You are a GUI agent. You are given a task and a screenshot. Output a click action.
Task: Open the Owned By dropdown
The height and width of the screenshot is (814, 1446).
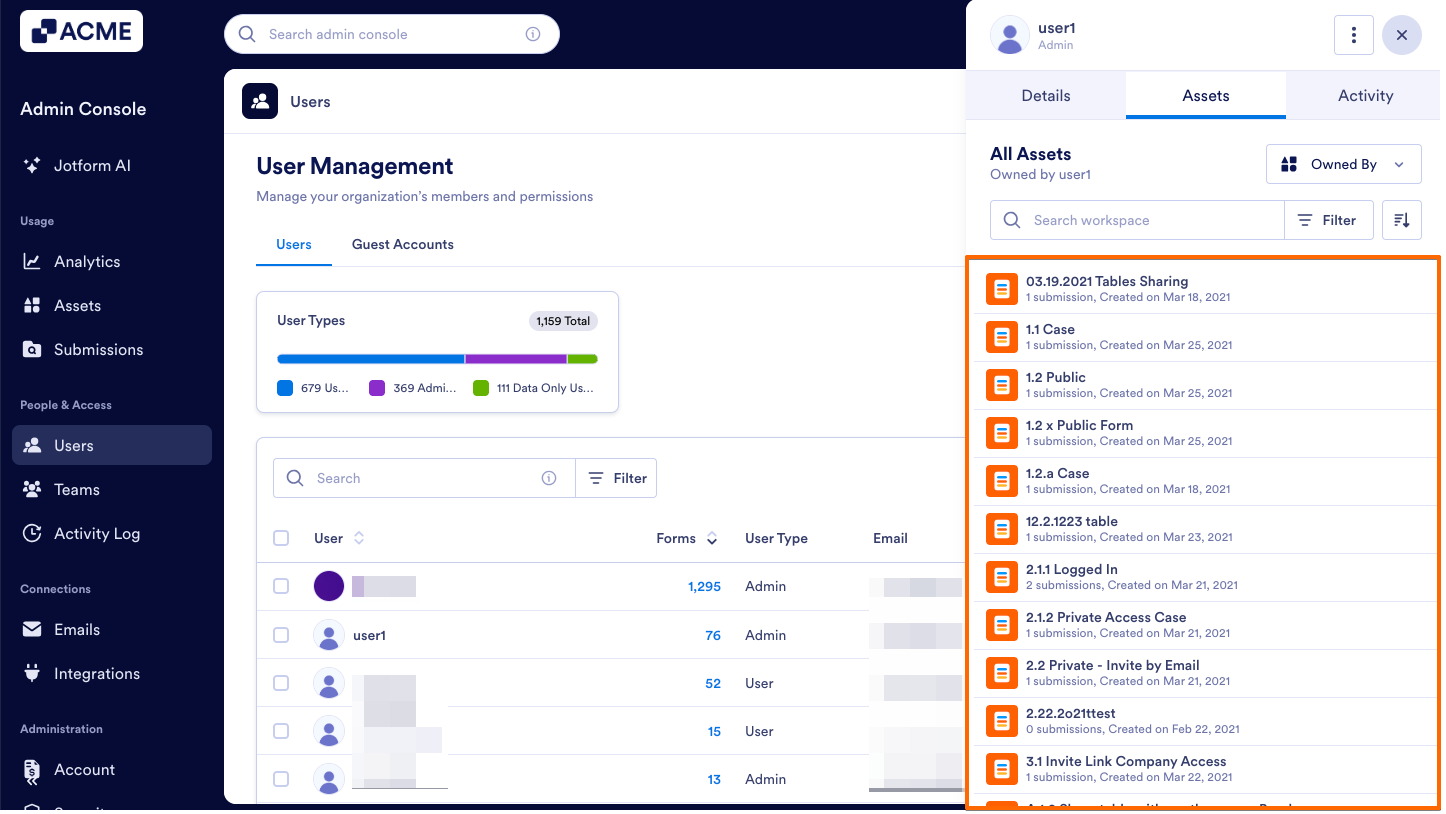point(1344,163)
